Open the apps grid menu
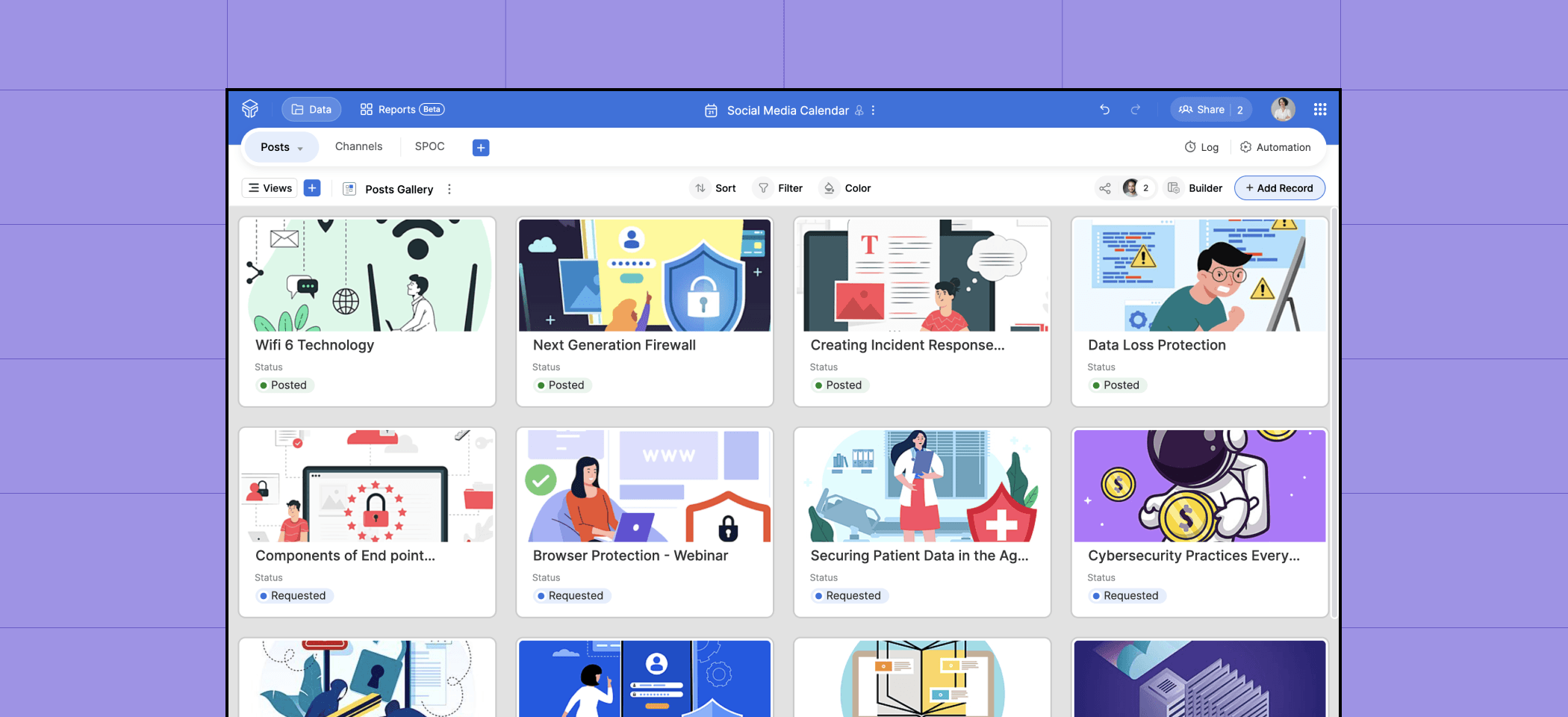Viewport: 1568px width, 717px height. coord(1320,109)
